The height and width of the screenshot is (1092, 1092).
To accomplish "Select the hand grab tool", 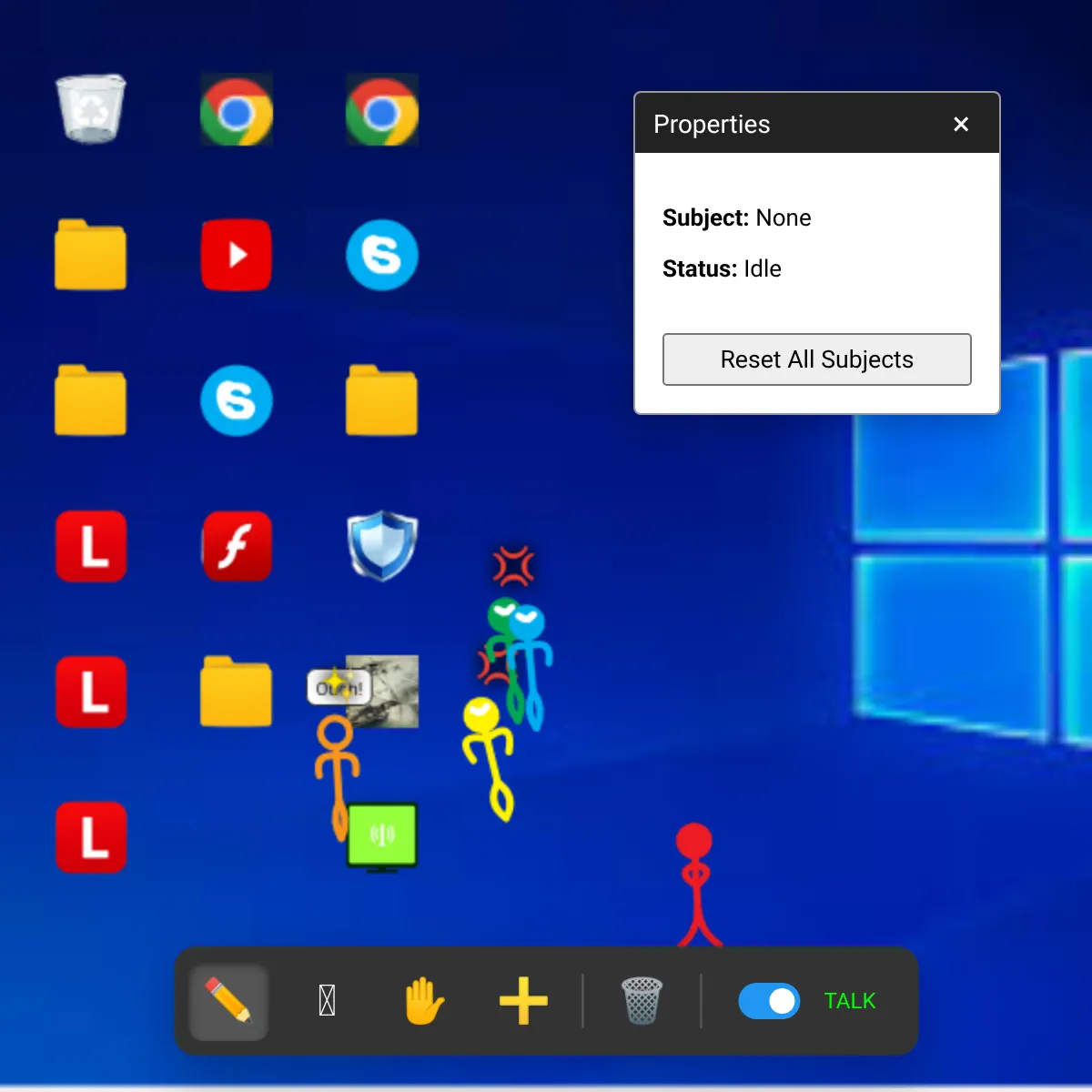I will point(424,1000).
